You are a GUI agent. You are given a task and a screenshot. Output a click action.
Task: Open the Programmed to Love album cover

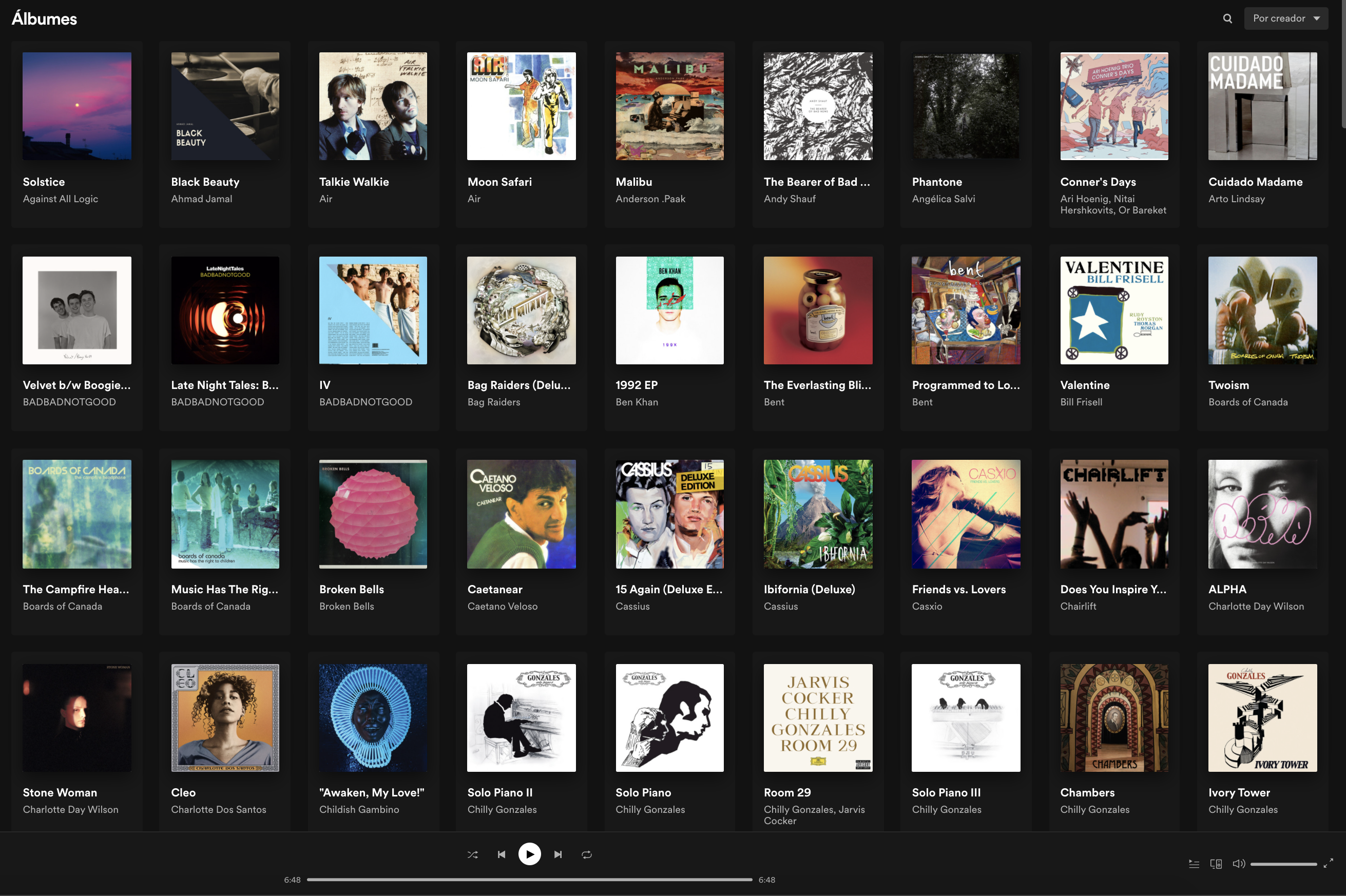(966, 310)
